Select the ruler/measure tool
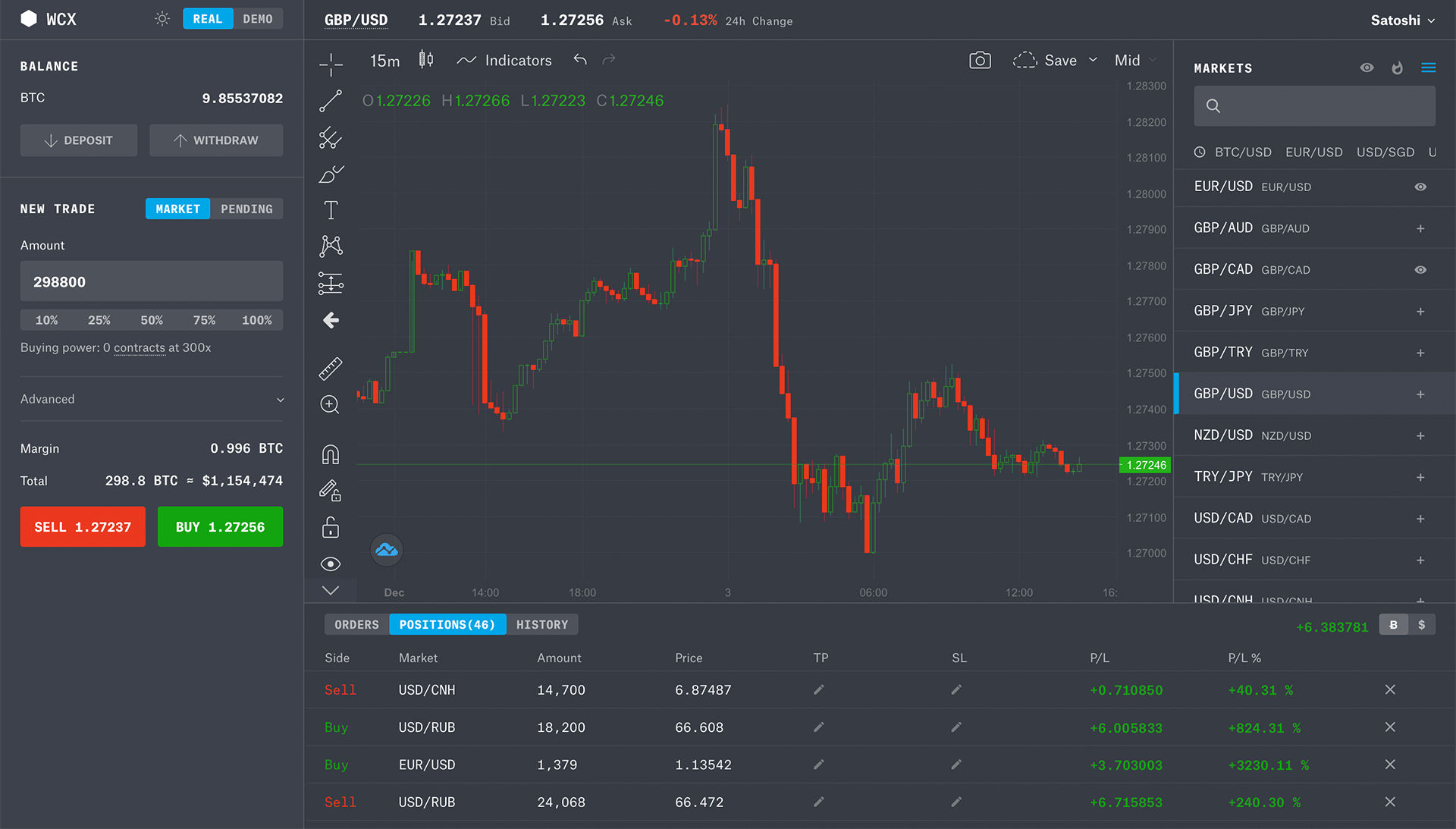Viewport: 1456px width, 829px height. (330, 370)
